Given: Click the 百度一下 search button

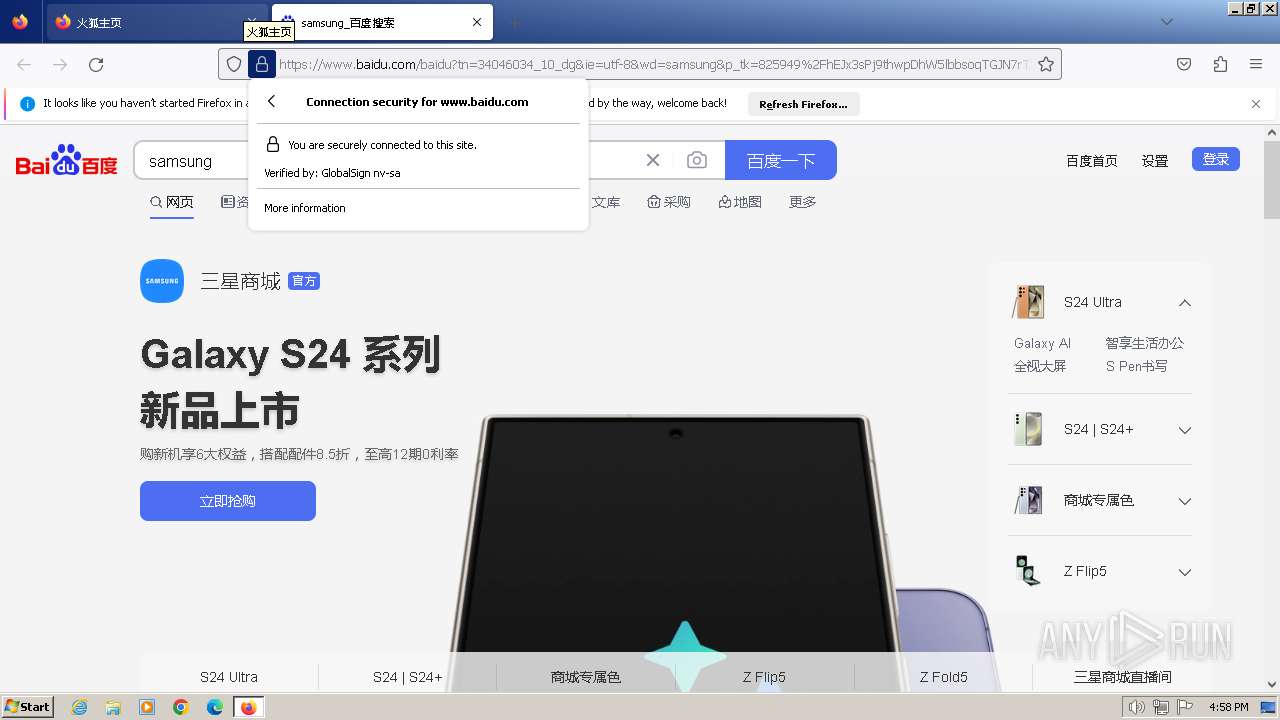Looking at the screenshot, I should tap(781, 160).
